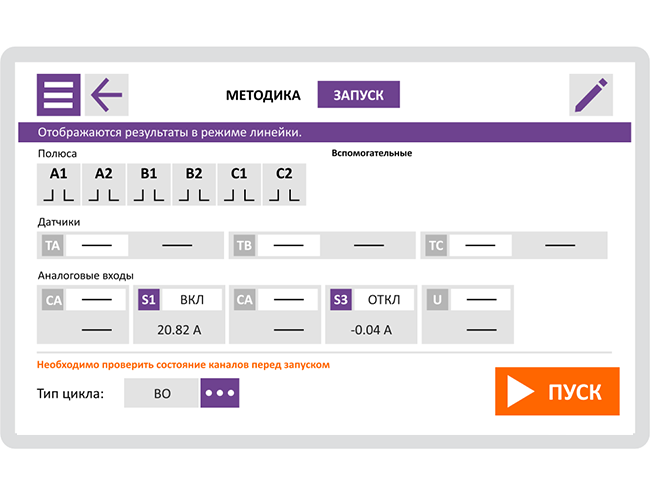Click the TA sensor value field

[x=97, y=245]
